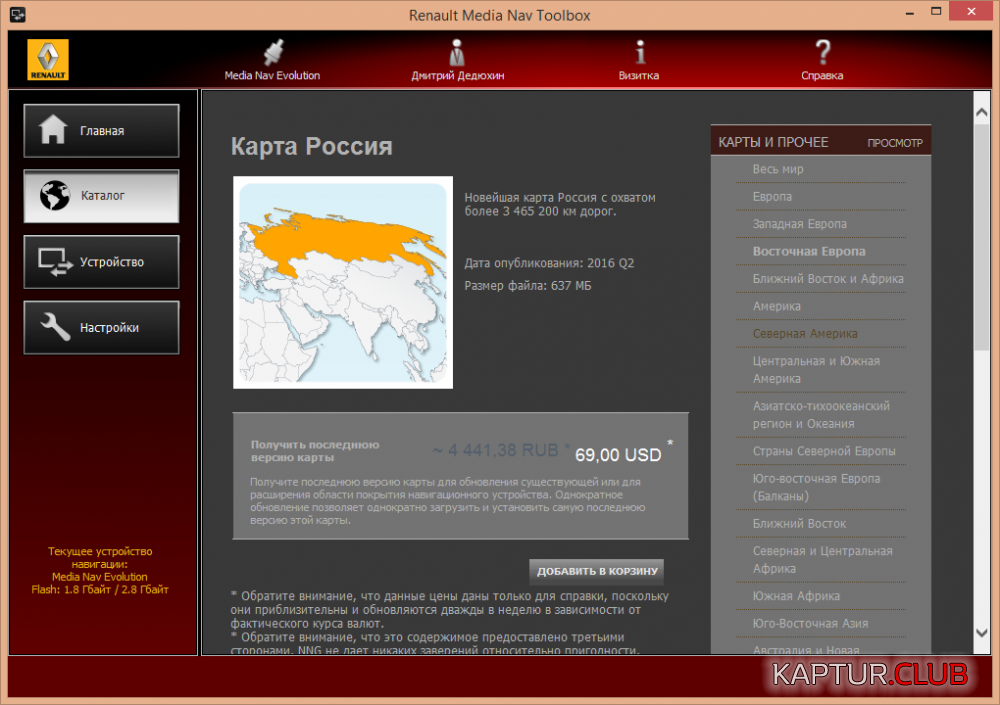Select Ближний Восток category
Viewport: 1000px width, 705px height.
799,524
